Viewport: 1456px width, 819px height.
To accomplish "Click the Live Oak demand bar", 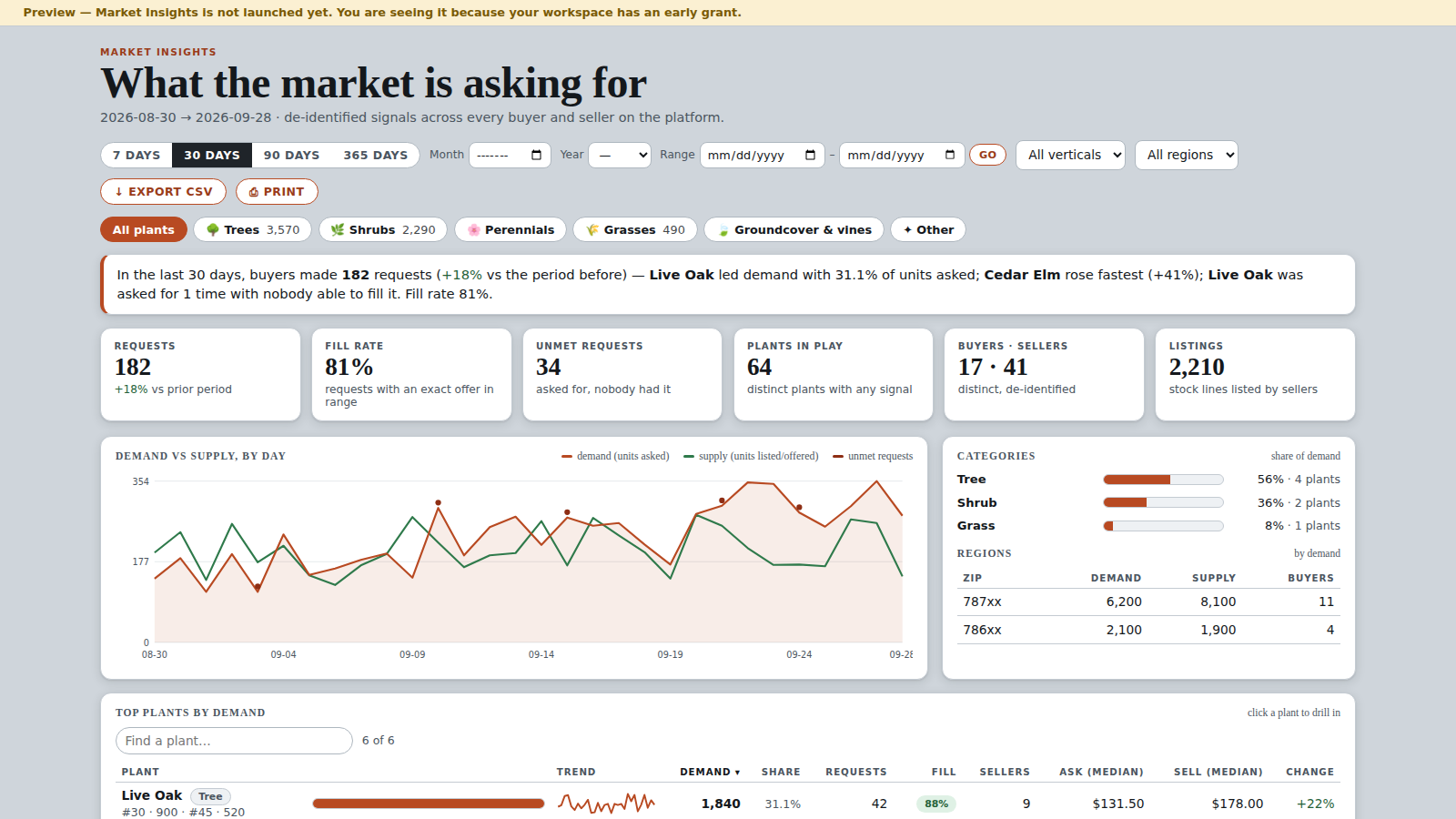I will pos(429,804).
